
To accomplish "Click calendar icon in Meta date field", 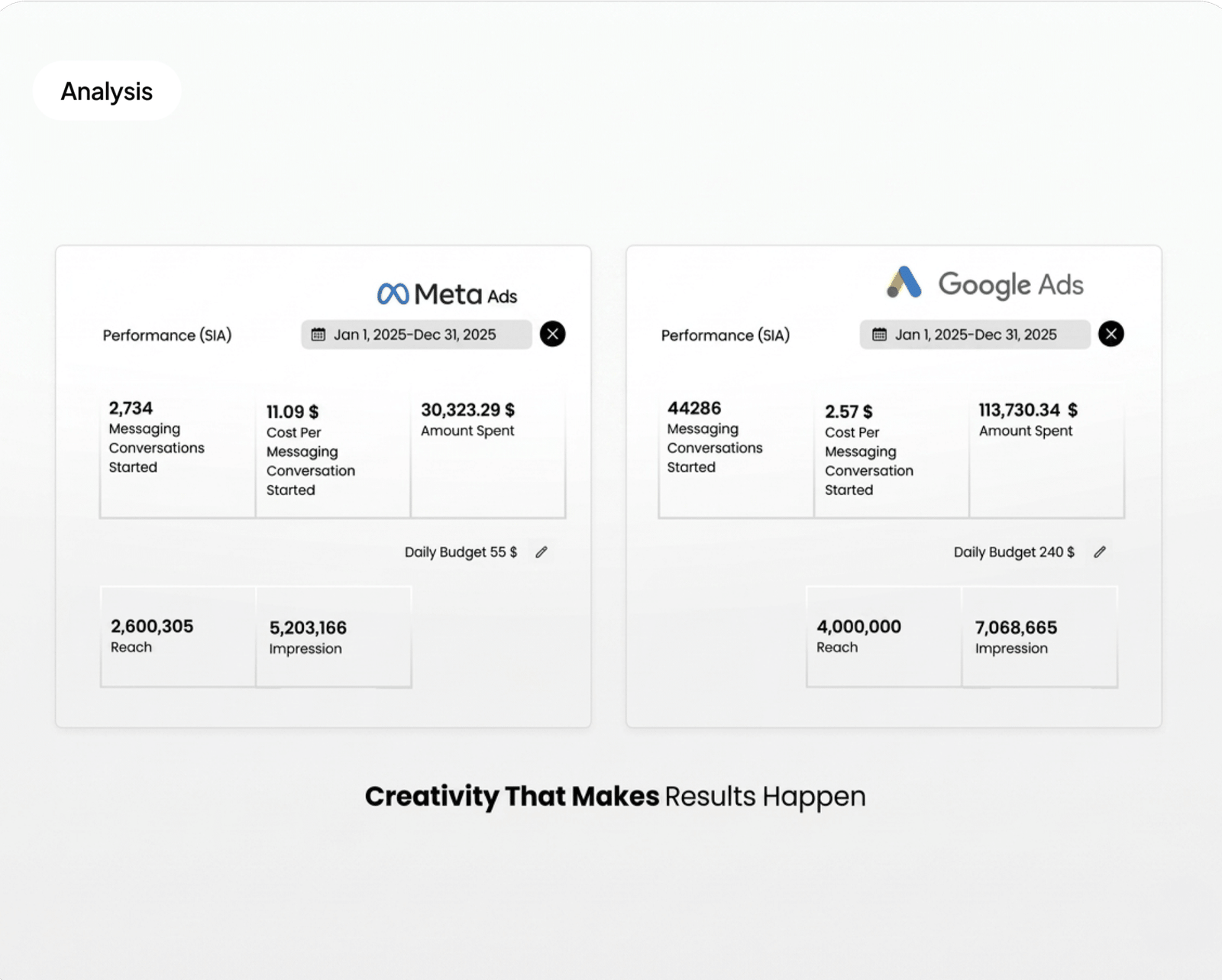I will point(318,335).
